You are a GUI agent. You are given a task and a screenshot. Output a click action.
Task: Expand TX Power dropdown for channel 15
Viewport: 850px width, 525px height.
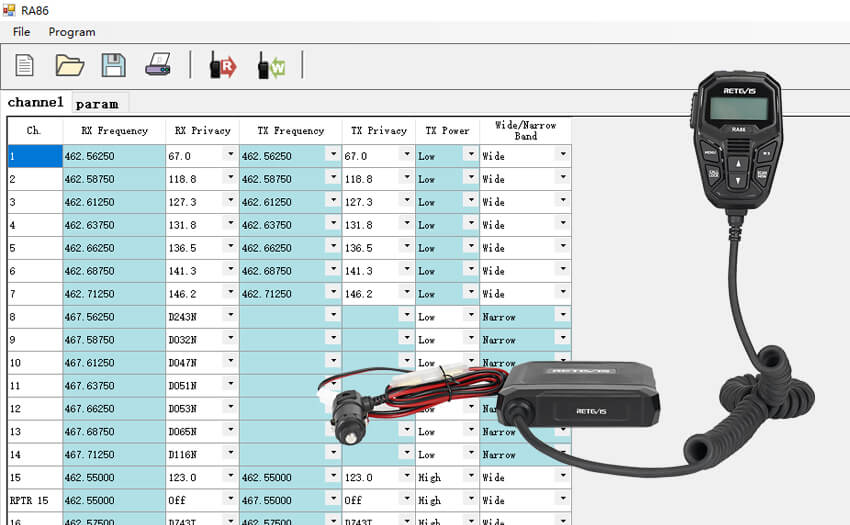(471, 476)
